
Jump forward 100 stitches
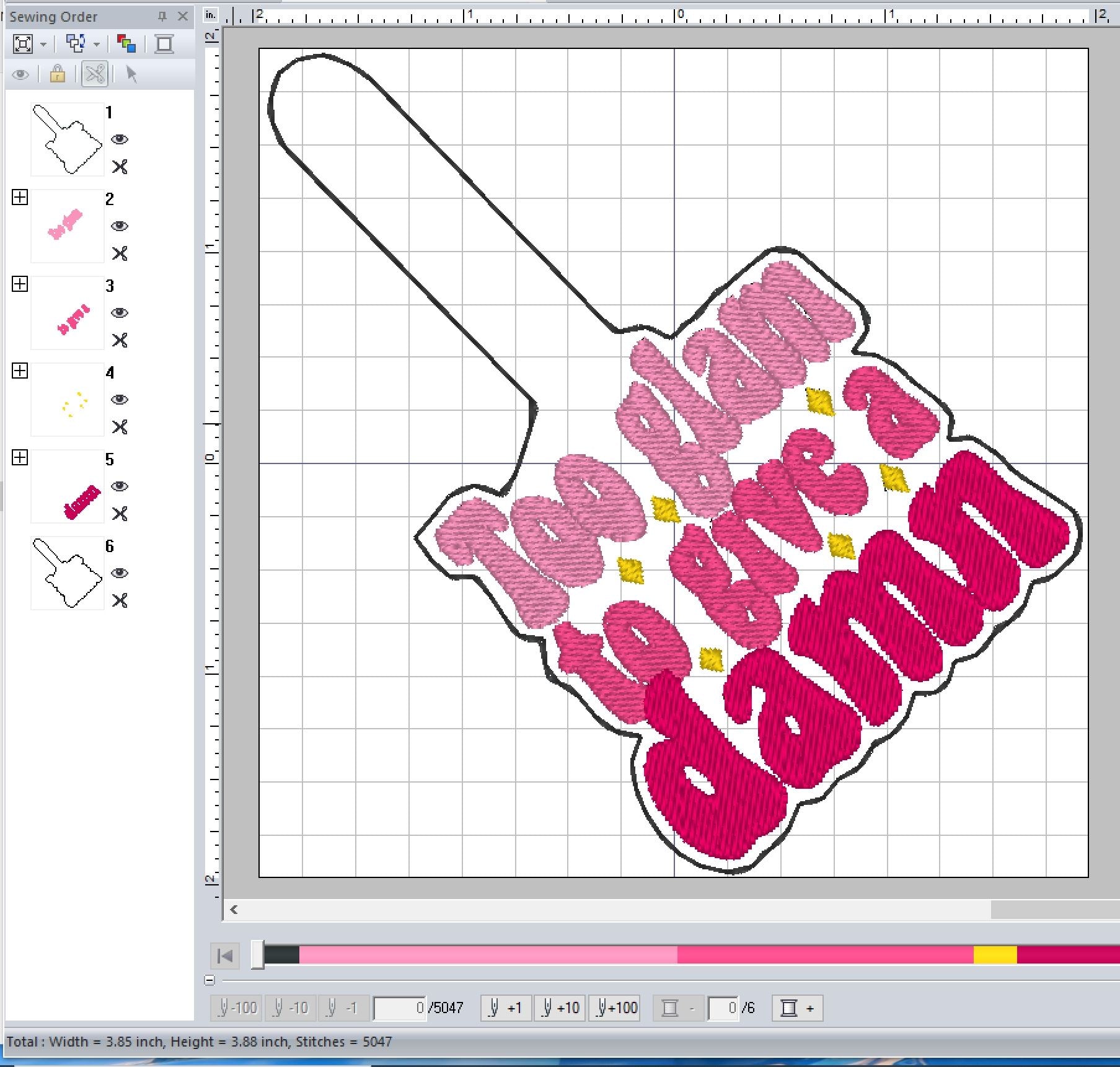(x=614, y=1008)
